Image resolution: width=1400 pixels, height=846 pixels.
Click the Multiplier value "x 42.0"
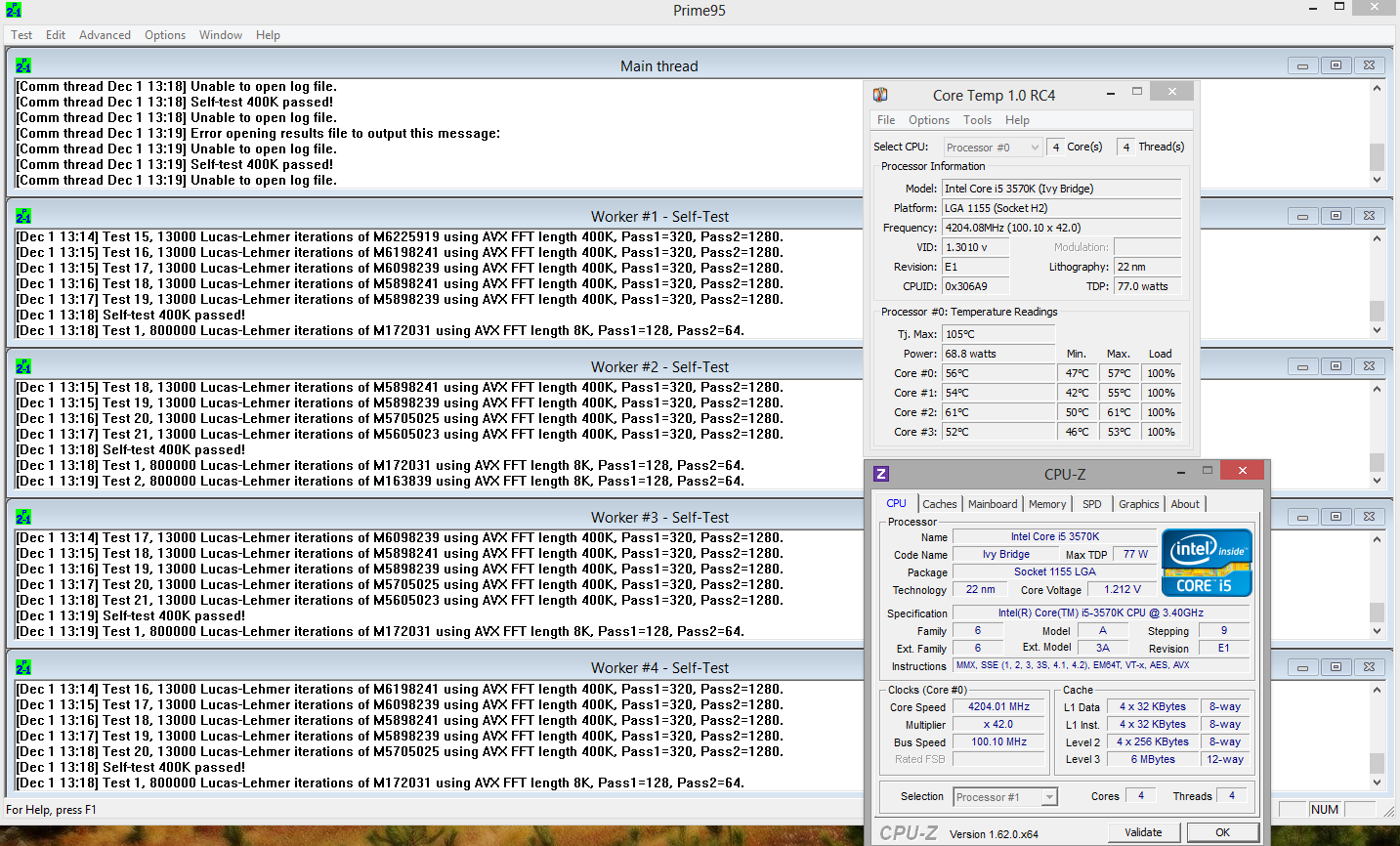coord(998,724)
